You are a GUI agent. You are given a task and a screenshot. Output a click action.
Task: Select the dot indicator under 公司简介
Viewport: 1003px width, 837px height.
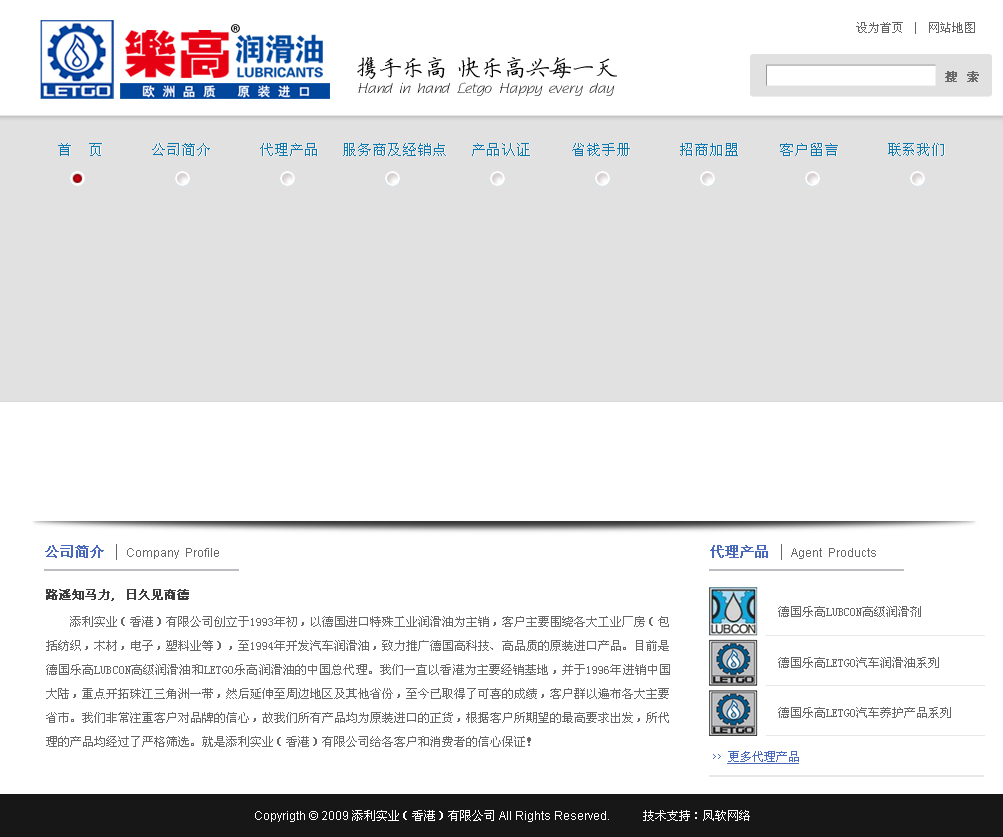point(182,178)
